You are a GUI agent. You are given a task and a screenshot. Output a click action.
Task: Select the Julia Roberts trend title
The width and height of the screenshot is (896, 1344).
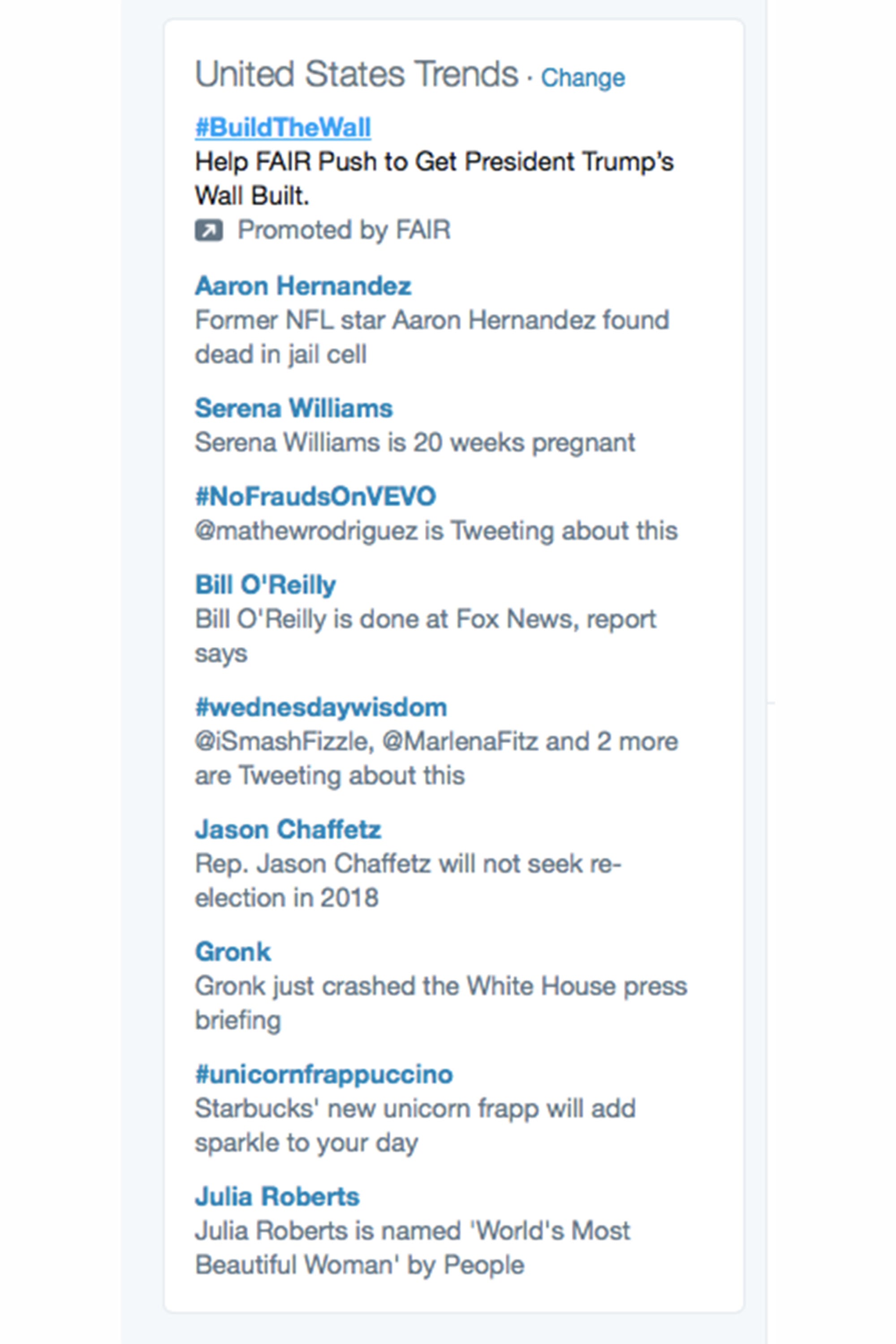277,1197
